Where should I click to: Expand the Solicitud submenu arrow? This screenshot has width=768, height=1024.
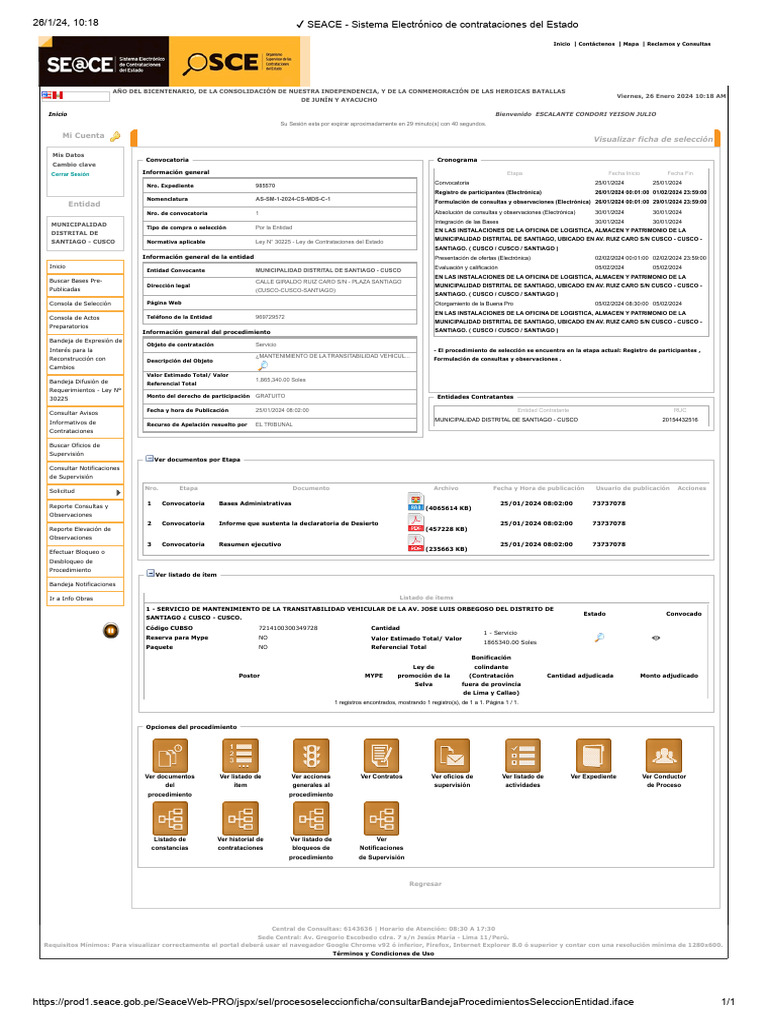[x=118, y=492]
